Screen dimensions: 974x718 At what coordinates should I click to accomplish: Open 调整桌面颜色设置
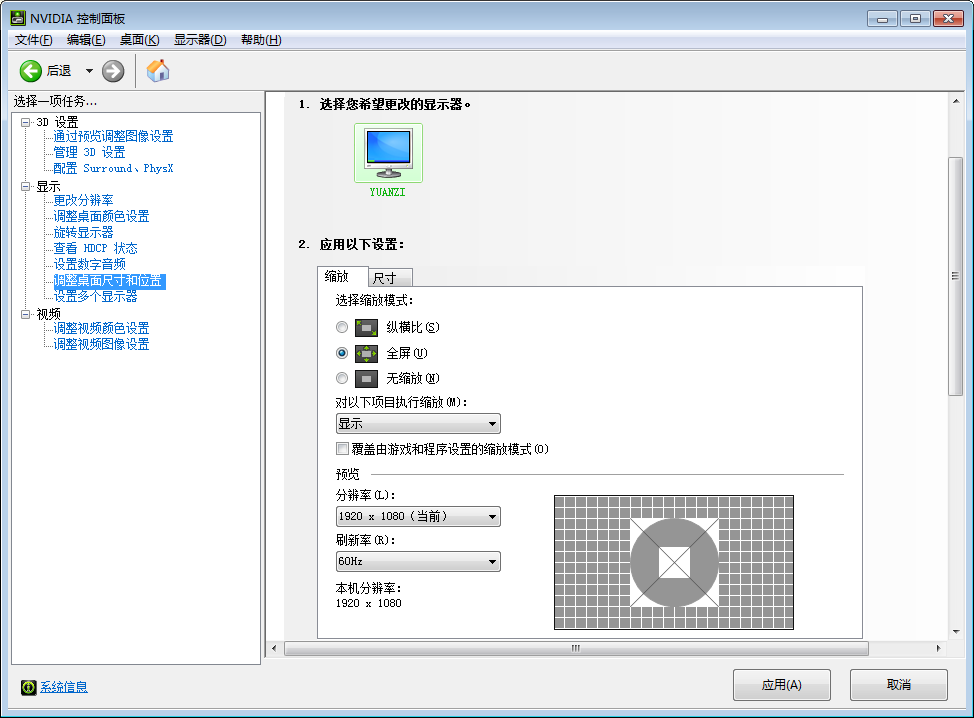click(101, 216)
